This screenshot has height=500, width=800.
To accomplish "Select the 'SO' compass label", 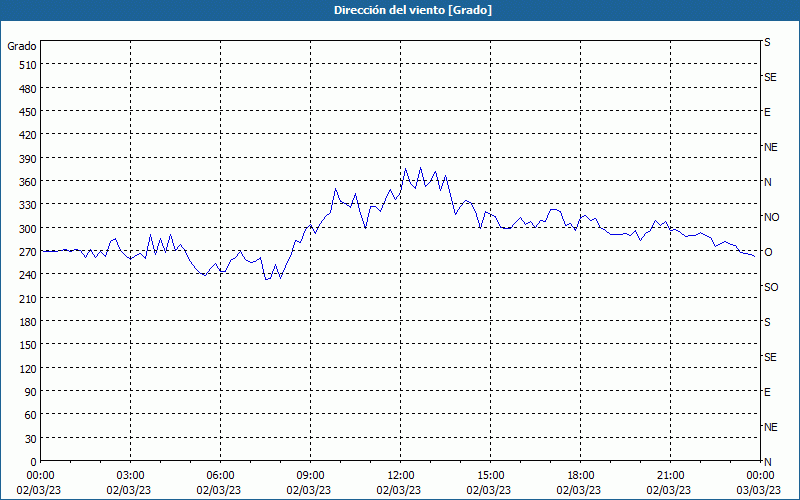I will (x=771, y=287).
